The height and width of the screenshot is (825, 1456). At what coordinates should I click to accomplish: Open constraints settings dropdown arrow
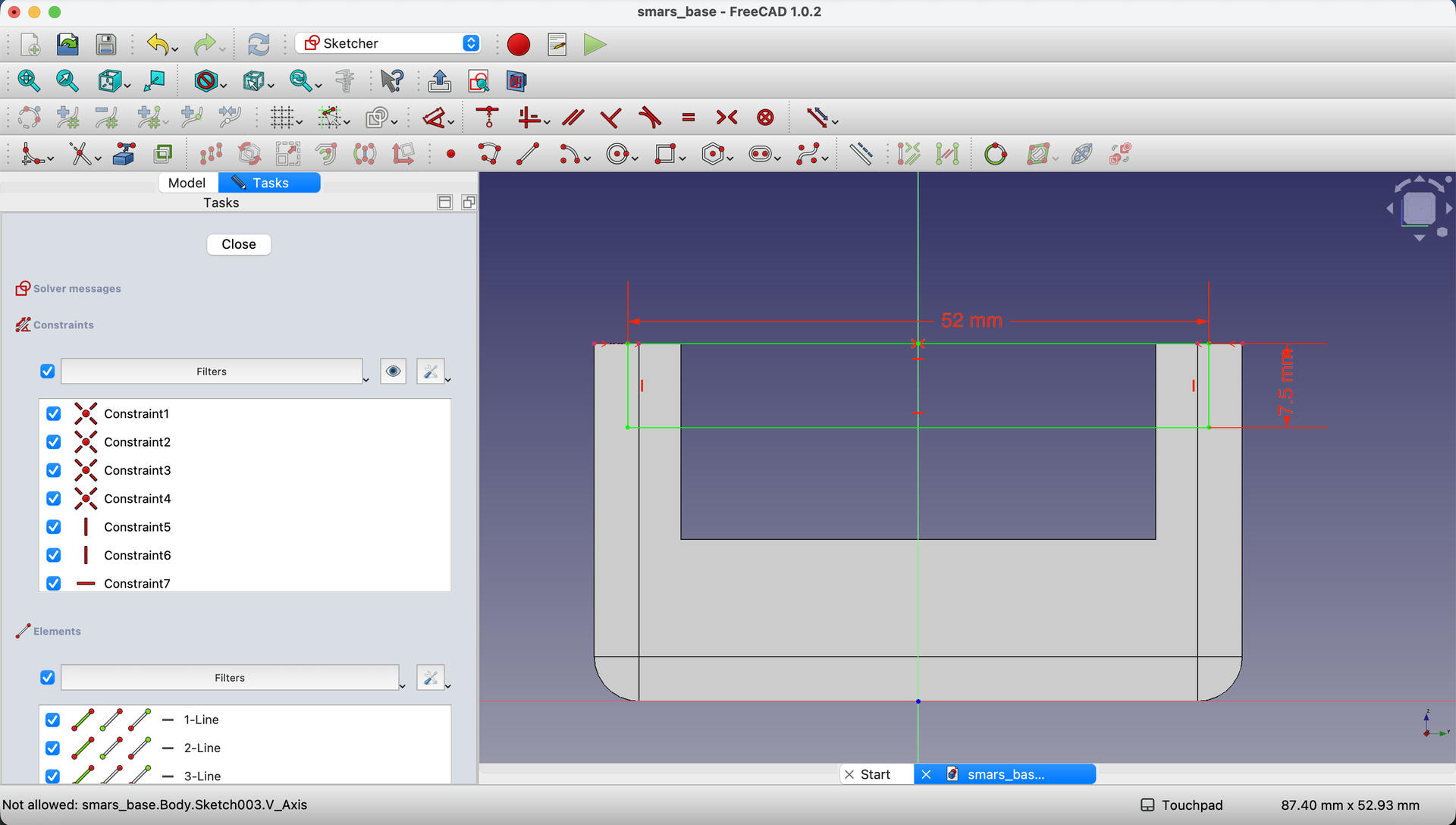(x=448, y=379)
